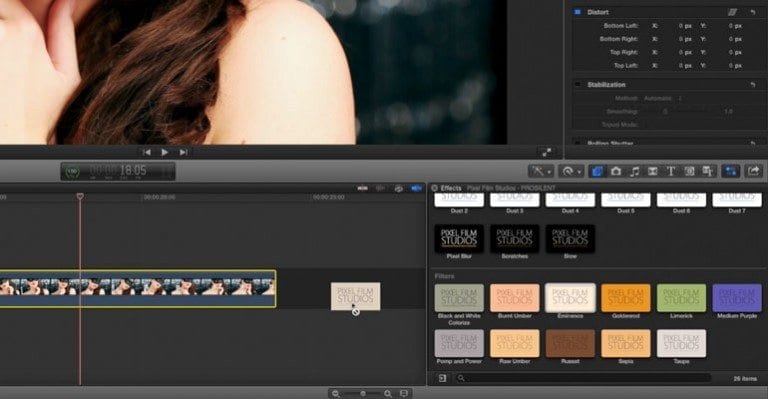Toggle timeline clip soloing headphones
Image resolution: width=768 pixels, height=399 pixels.
(399, 188)
